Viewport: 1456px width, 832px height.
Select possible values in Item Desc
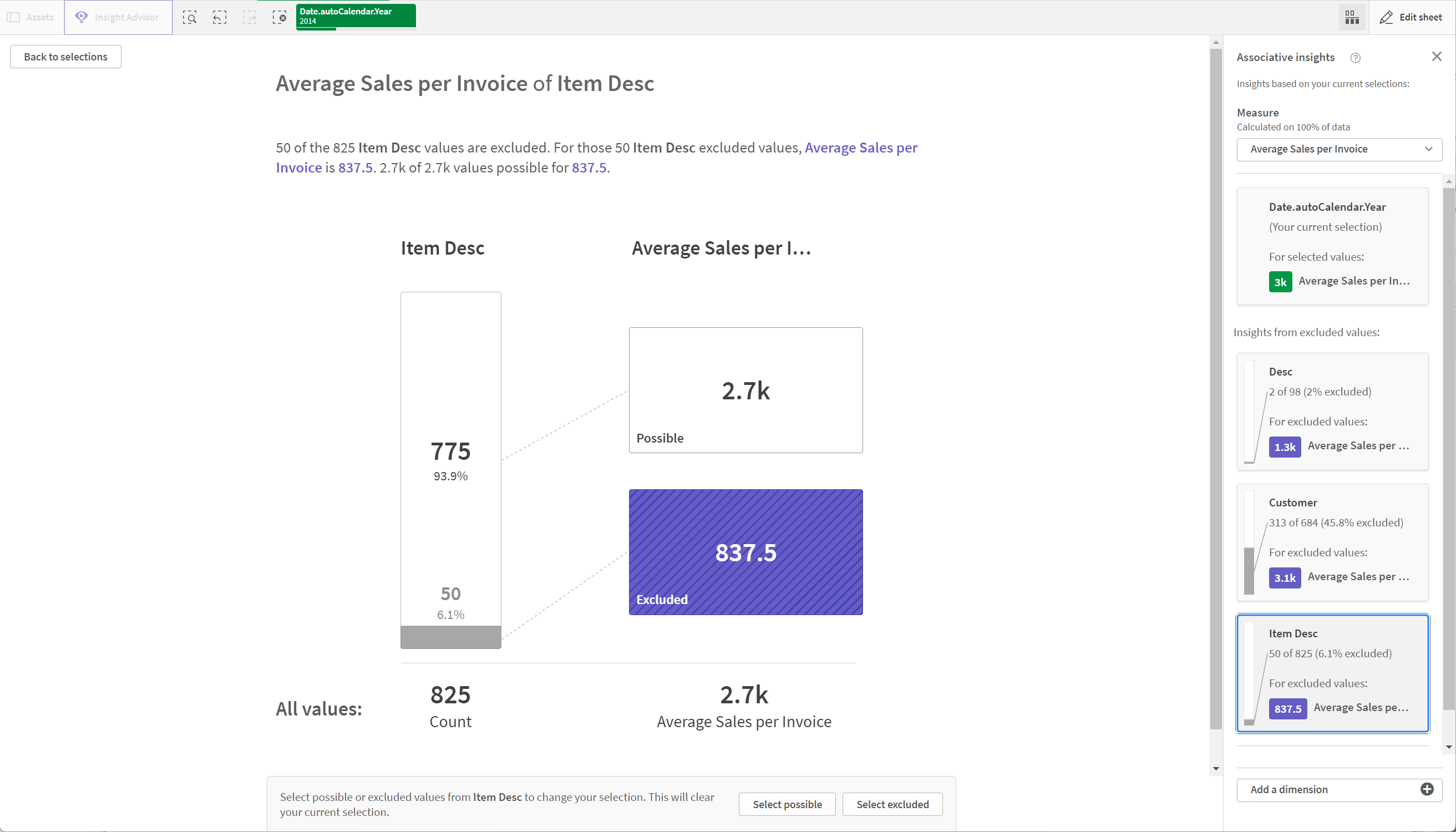[788, 804]
